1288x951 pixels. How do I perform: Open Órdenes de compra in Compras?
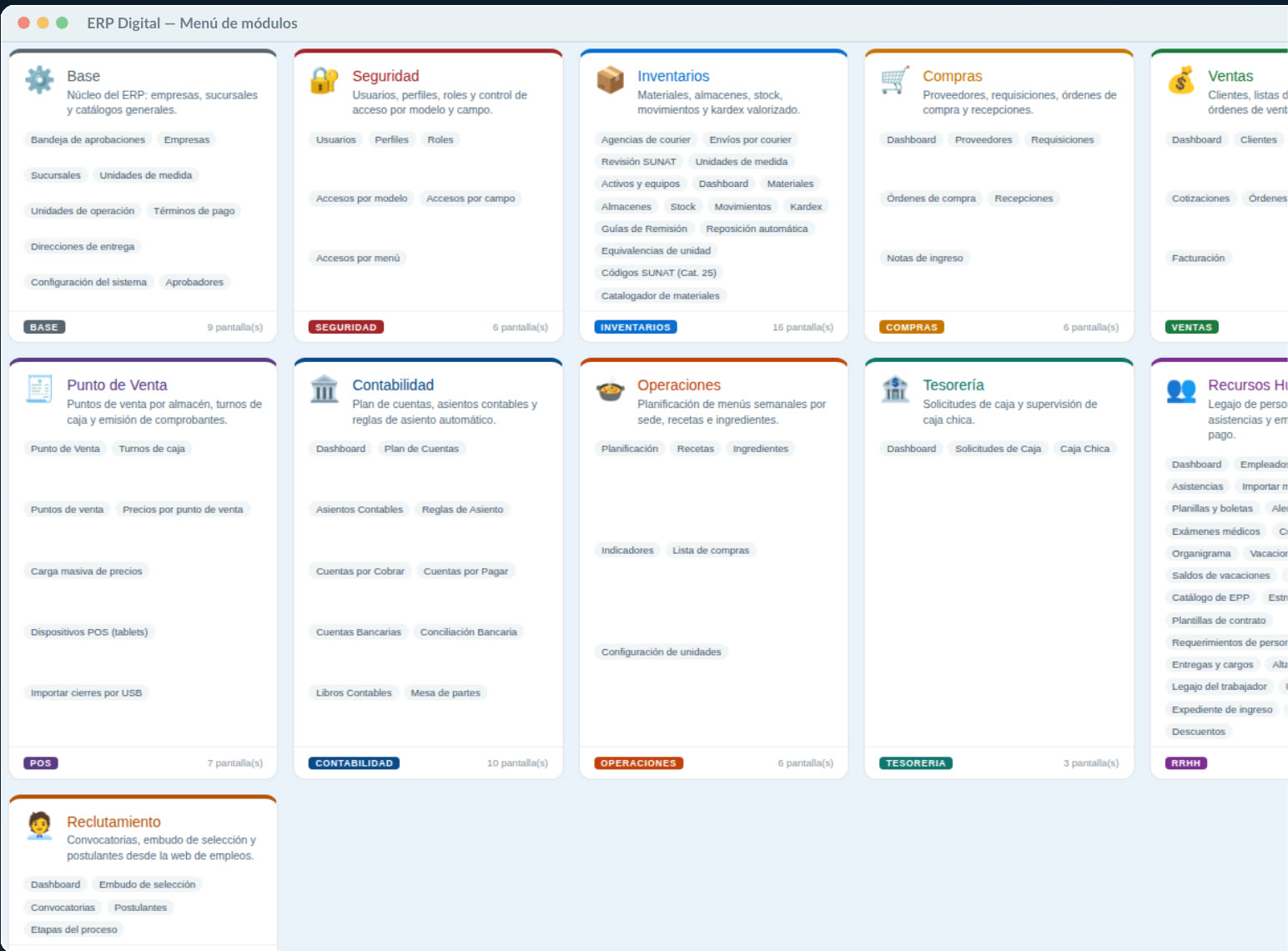931,199
